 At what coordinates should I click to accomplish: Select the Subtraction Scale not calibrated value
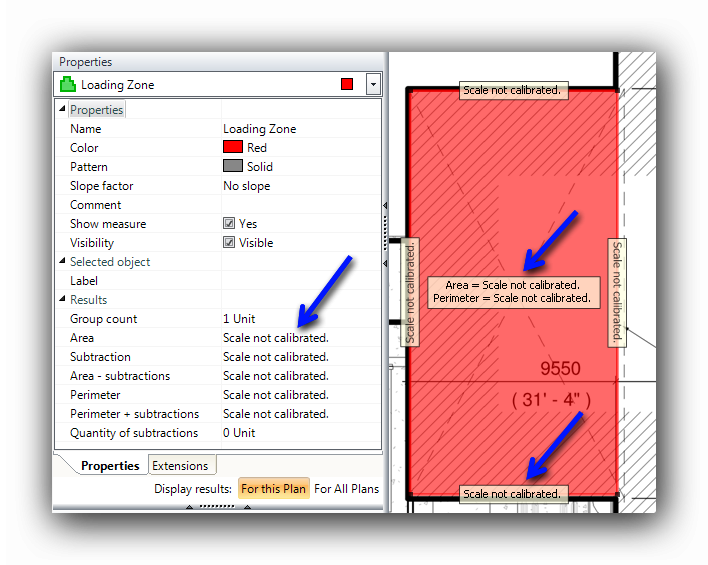301,356
